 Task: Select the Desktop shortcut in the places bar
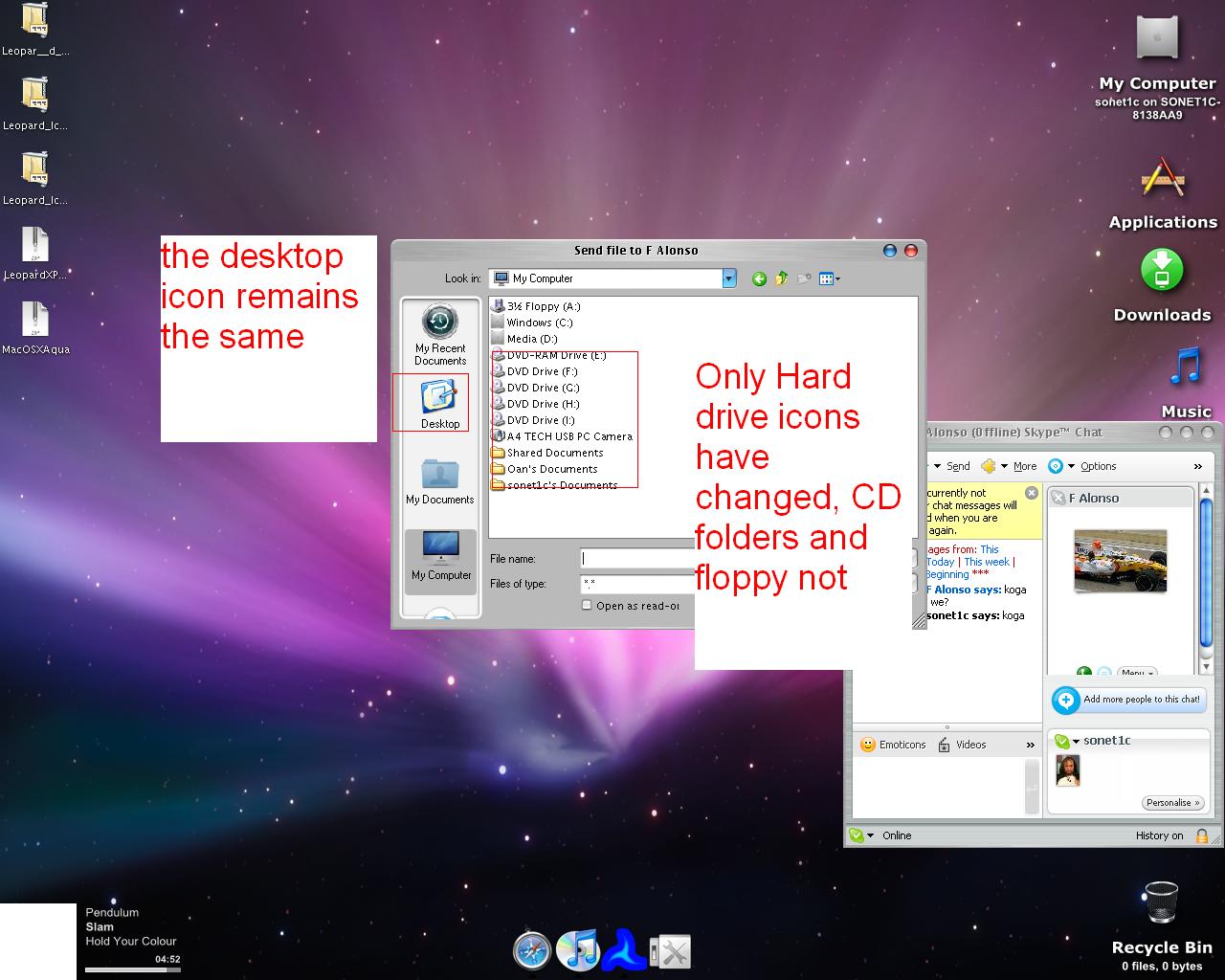click(440, 404)
